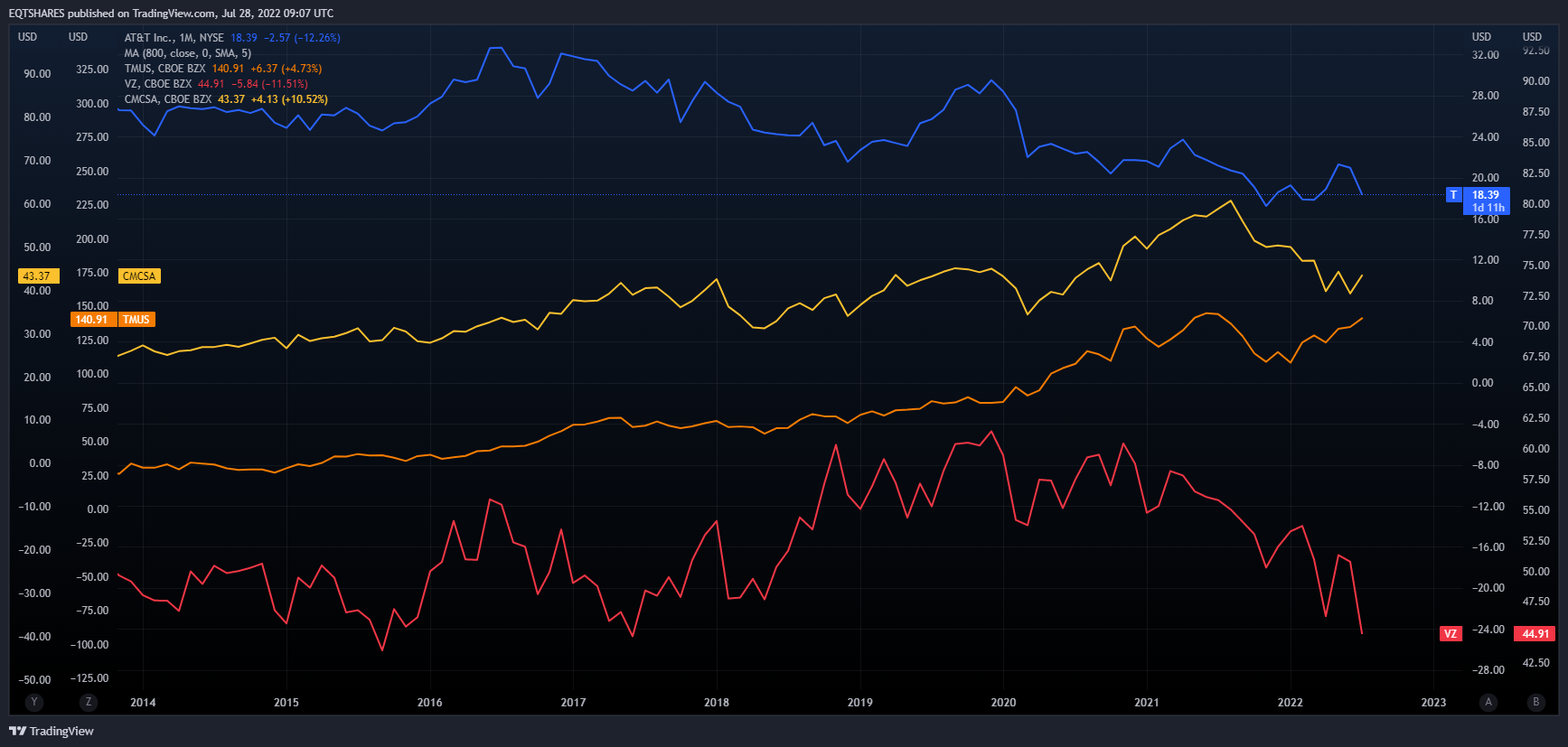Image resolution: width=1568 pixels, height=747 pixels.
Task: Select the 43.37 yellow price label
Action: point(38,276)
